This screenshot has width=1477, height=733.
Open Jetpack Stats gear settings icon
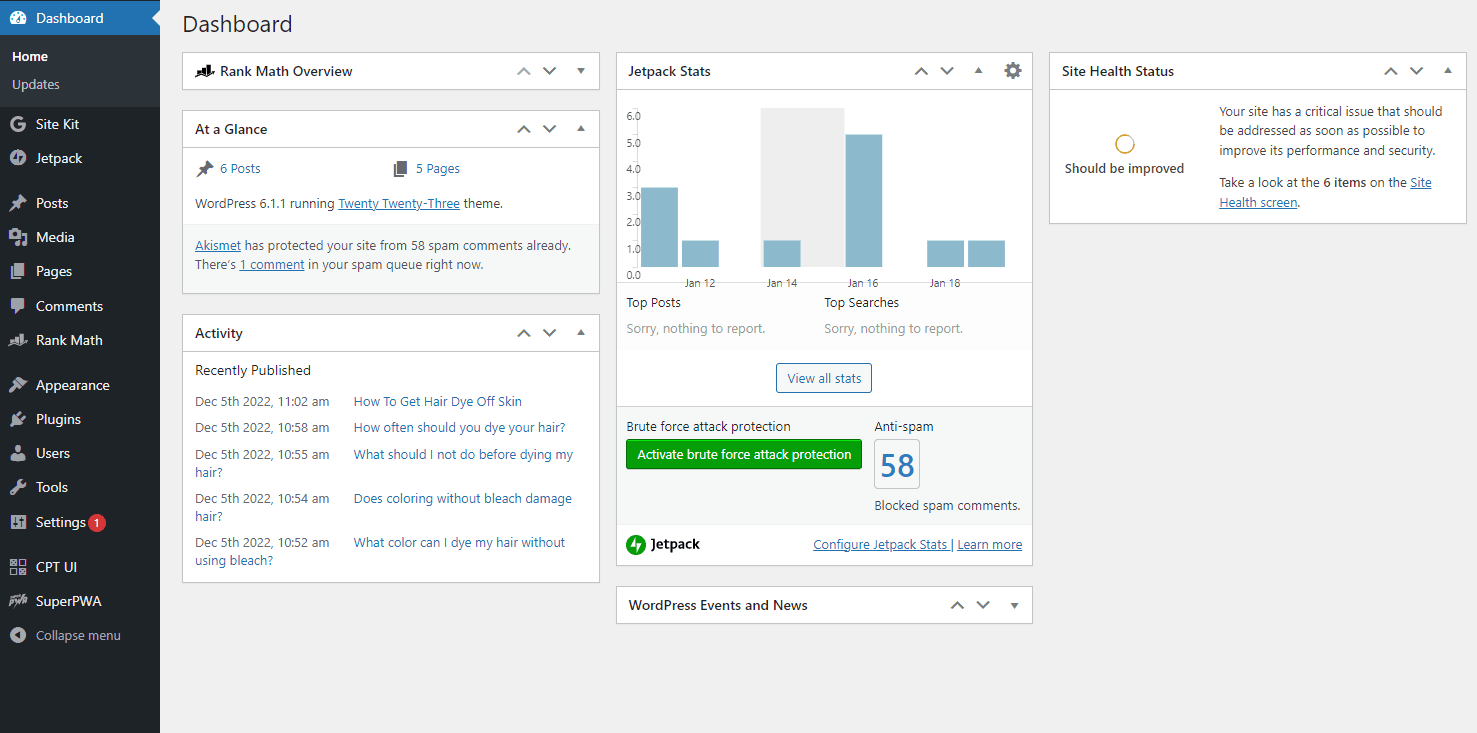(x=1013, y=71)
